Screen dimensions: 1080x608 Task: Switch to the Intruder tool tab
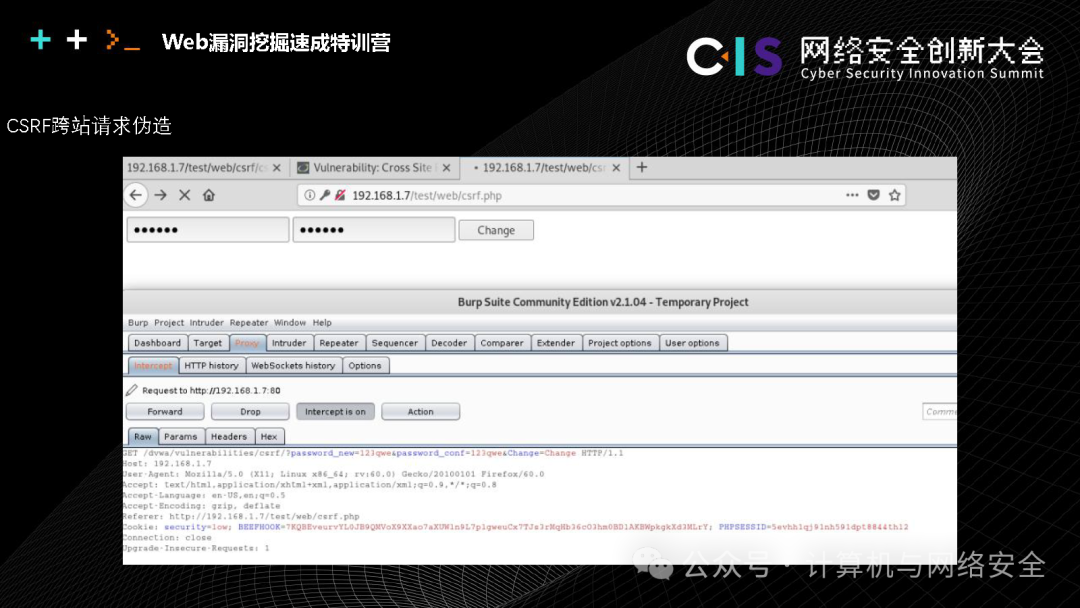(289, 343)
